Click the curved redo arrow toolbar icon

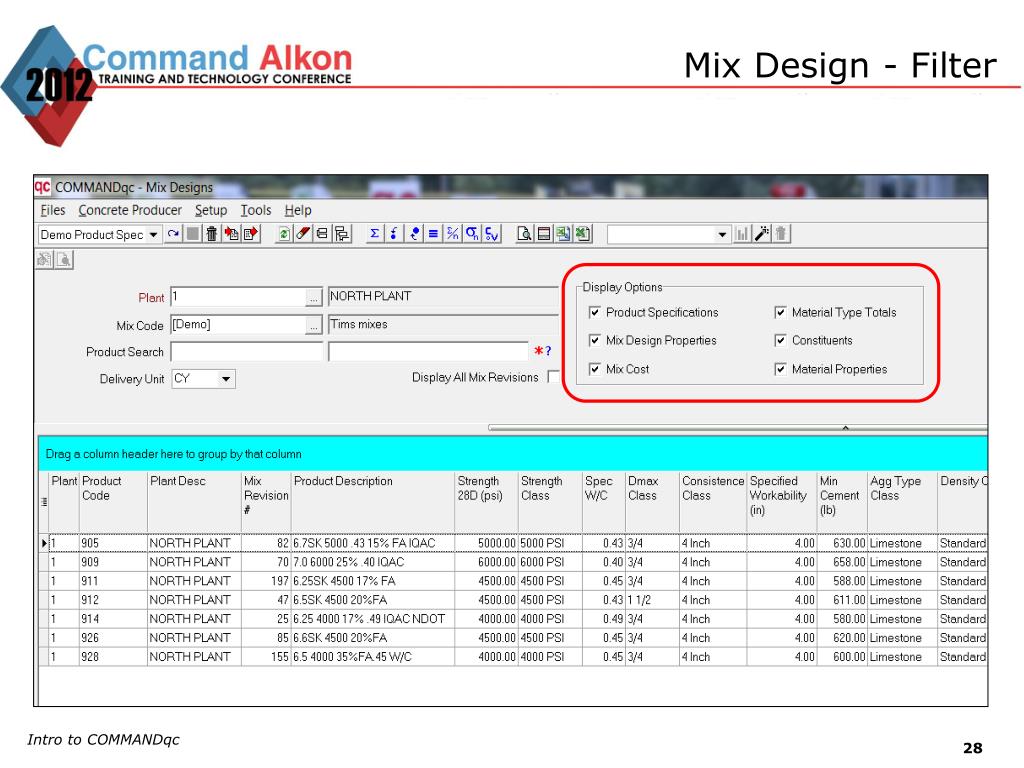pos(173,234)
